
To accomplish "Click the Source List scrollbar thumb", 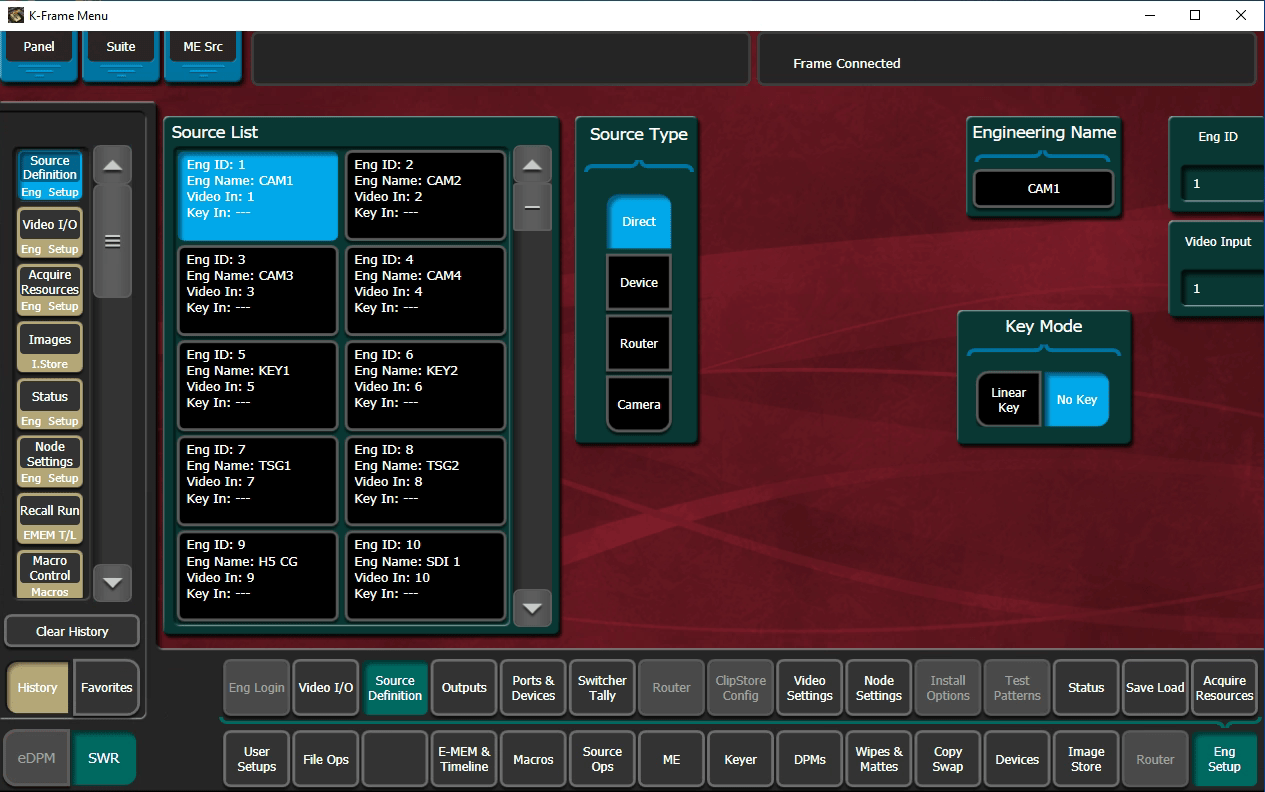I will pos(532,207).
